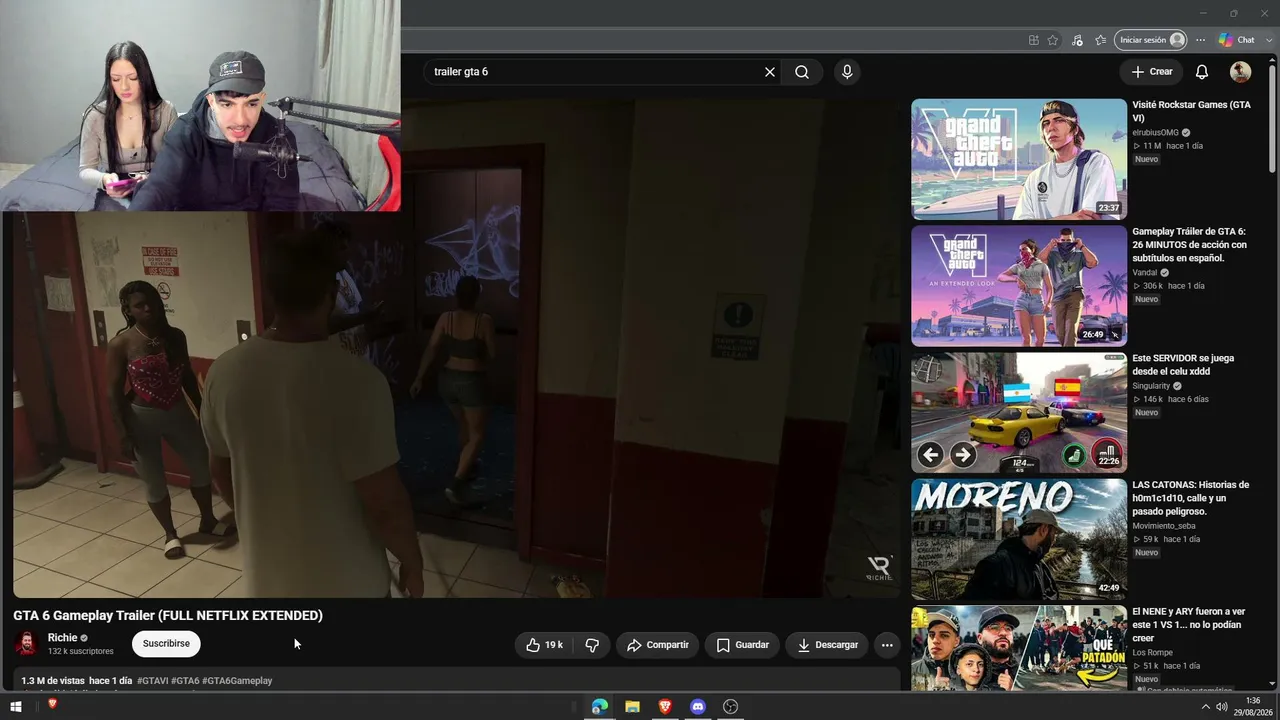This screenshot has width=1280, height=720.
Task: Click the Brave icon next to Start
Action: (x=52, y=704)
